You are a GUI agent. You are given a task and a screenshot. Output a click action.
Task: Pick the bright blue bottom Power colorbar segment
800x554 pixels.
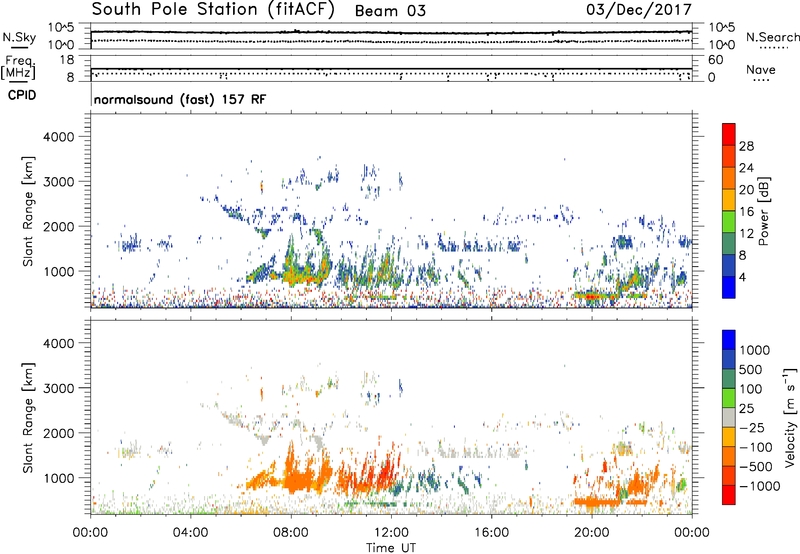point(729,287)
